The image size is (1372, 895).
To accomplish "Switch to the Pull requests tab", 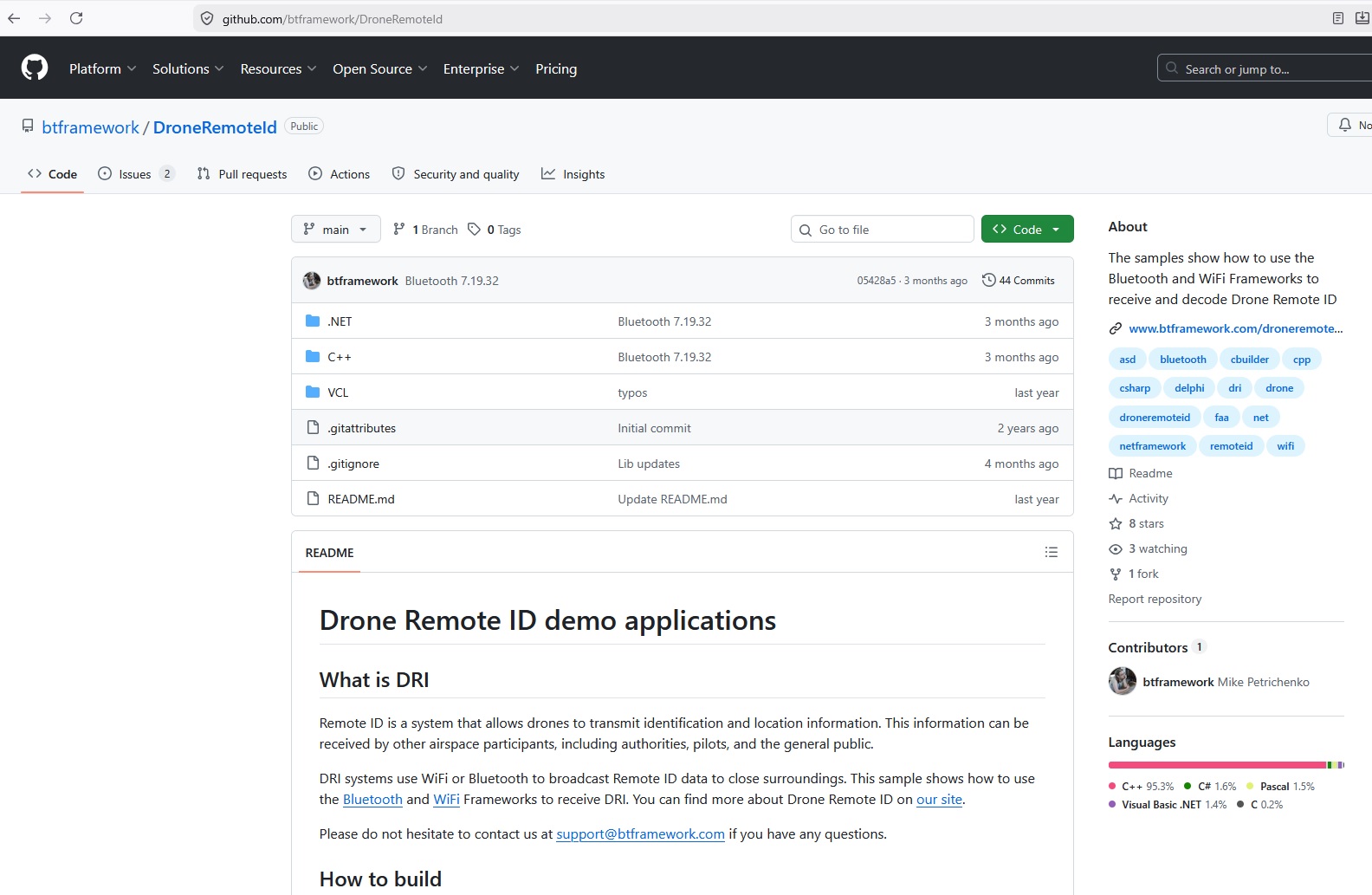I will 242,174.
